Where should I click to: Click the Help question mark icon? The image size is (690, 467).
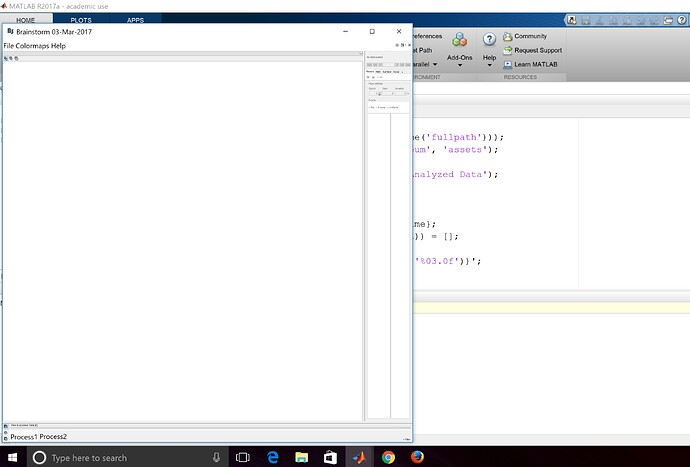tap(489, 39)
